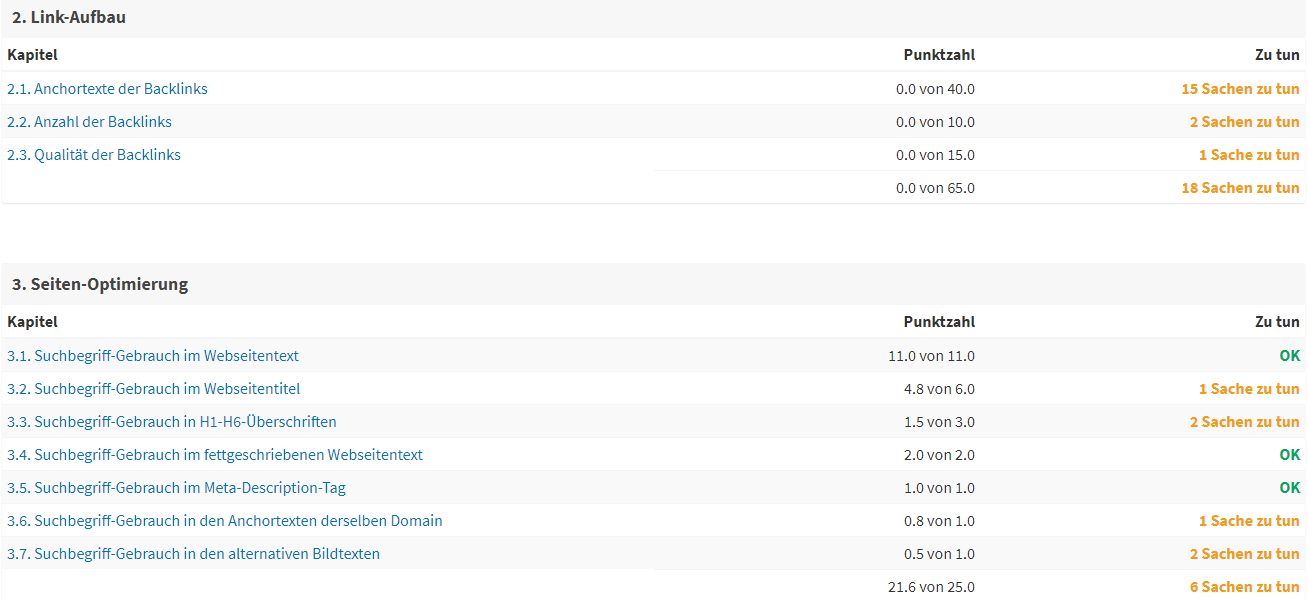
Task: Select 3.4 fettgeschriebenen Webseitentext chapter link
Action: (215, 455)
